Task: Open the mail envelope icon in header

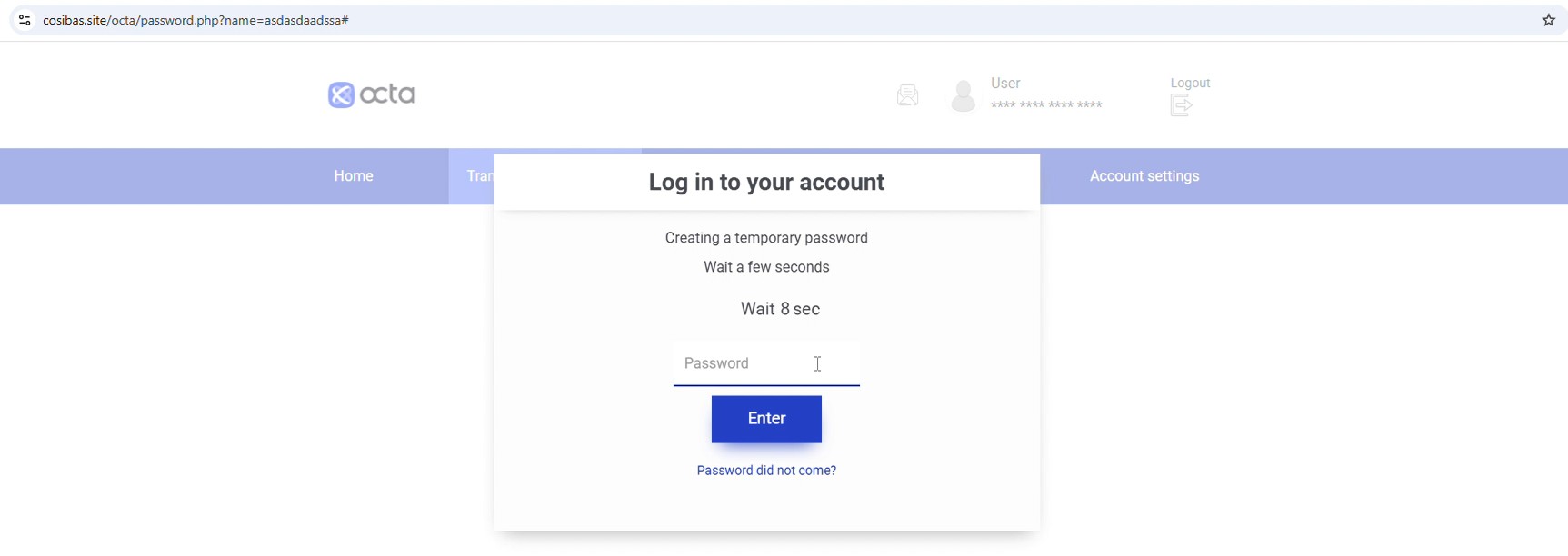Action: [x=907, y=95]
